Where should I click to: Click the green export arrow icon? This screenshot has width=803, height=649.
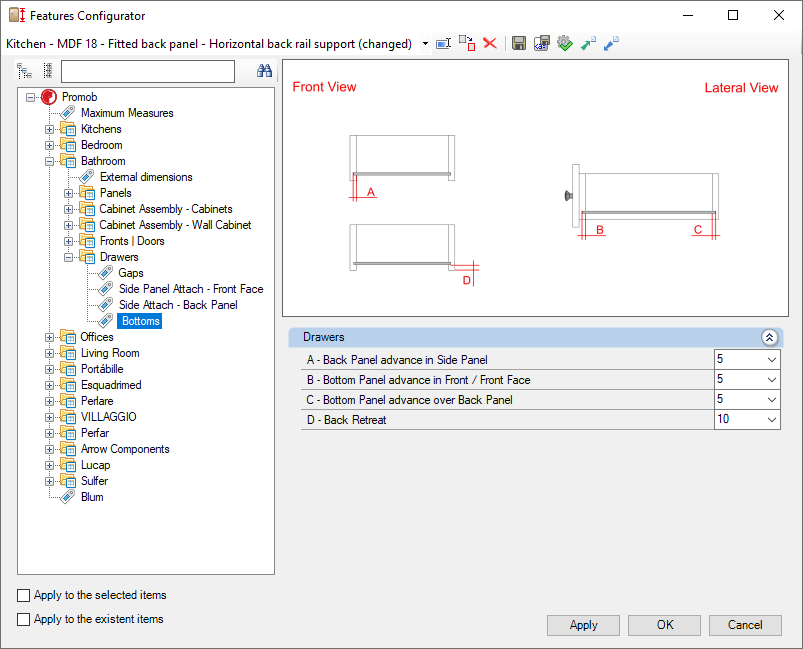[588, 44]
